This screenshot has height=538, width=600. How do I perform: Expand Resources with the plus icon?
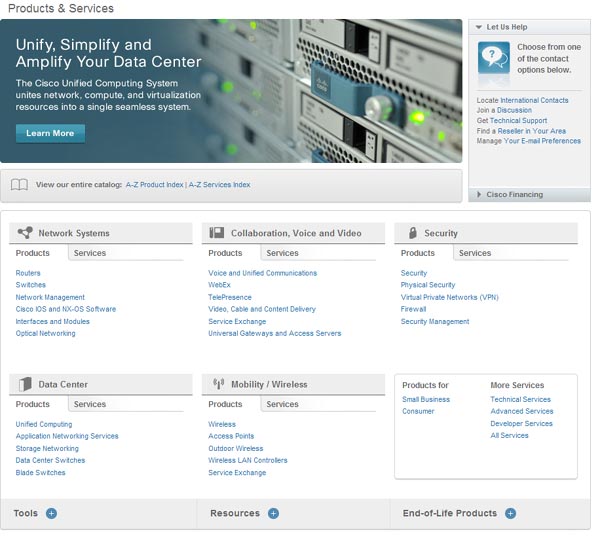273,513
